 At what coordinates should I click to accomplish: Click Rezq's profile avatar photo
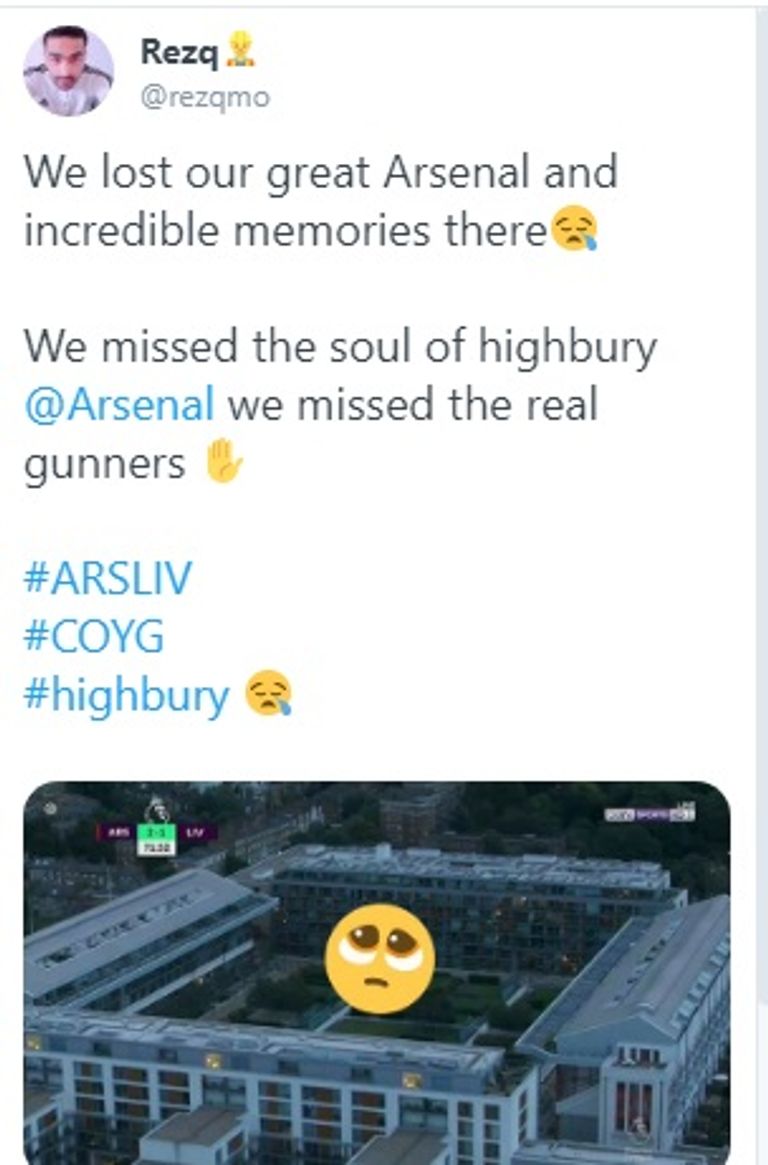pos(68,71)
